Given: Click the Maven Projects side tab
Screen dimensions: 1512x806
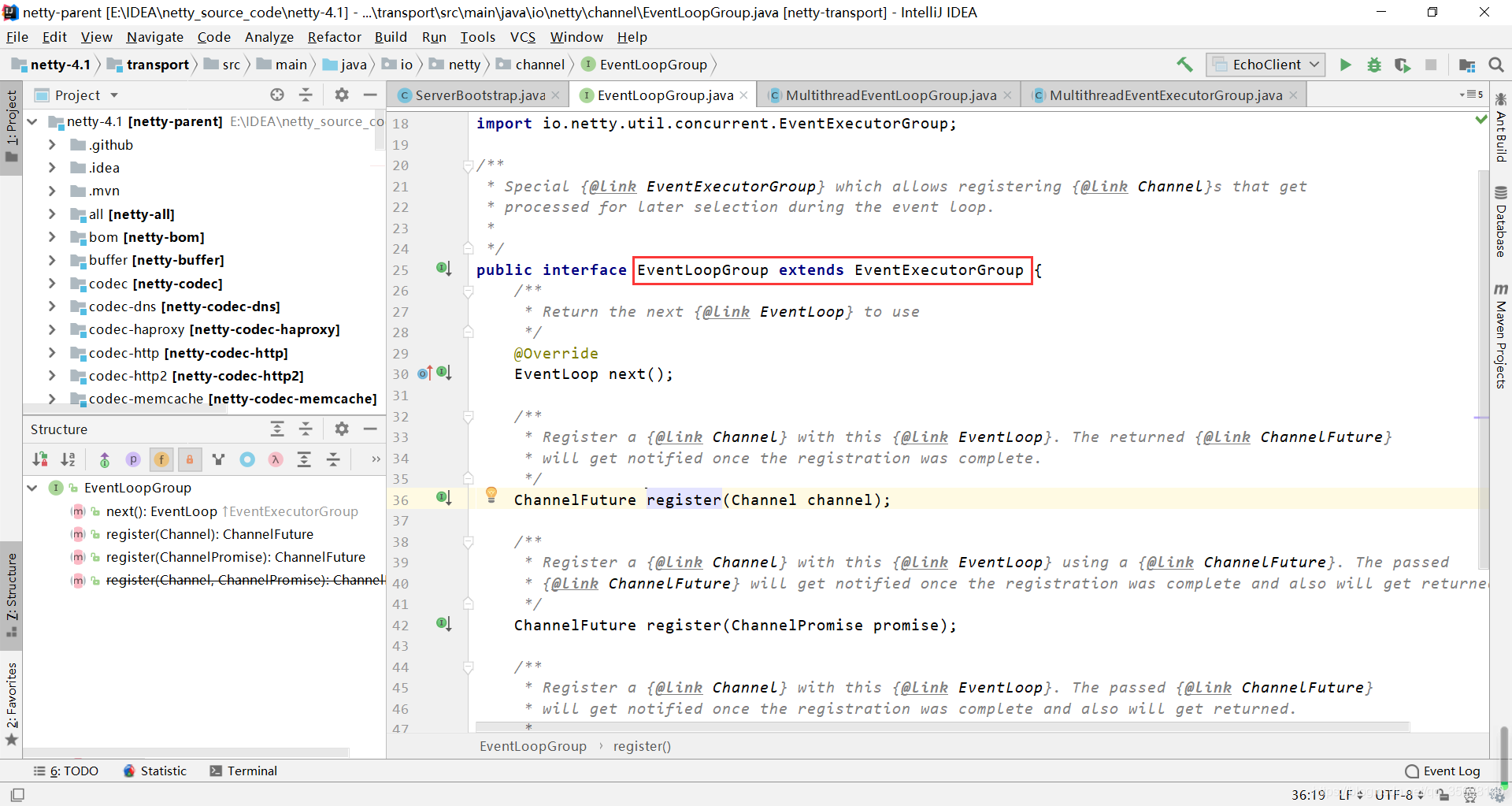Looking at the screenshot, I should (1500, 336).
